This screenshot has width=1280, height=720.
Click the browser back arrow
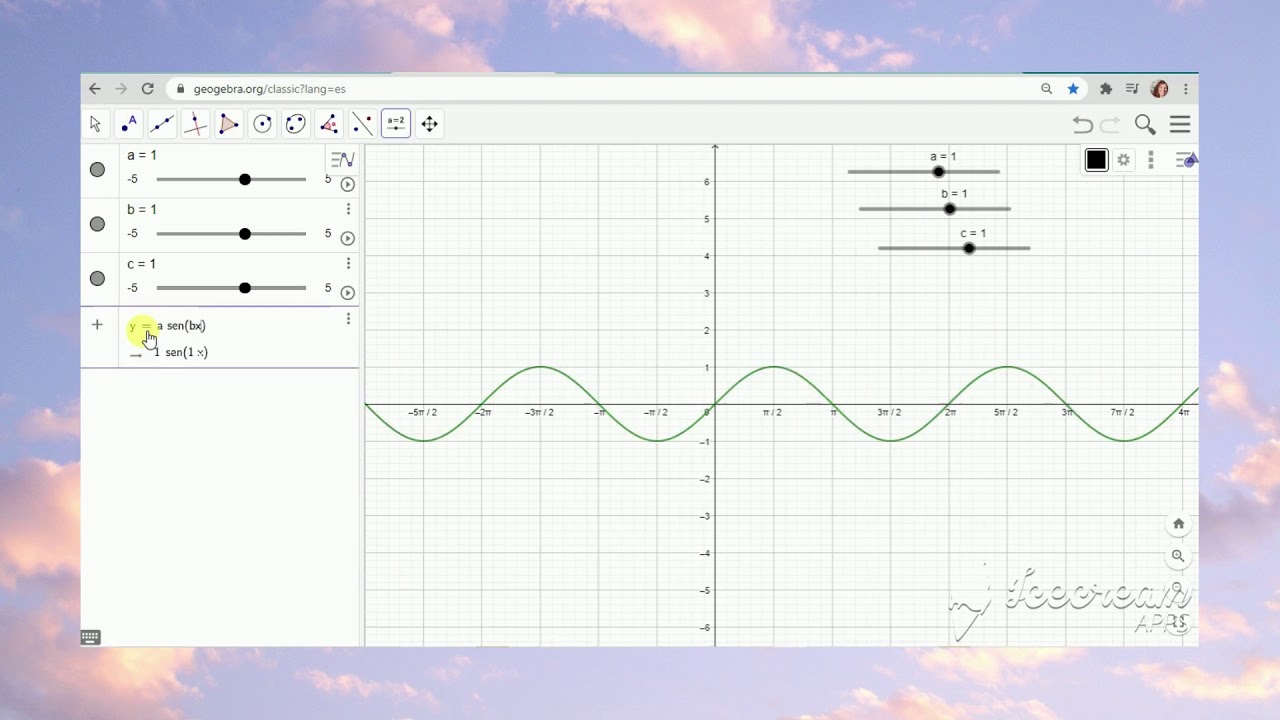(95, 89)
